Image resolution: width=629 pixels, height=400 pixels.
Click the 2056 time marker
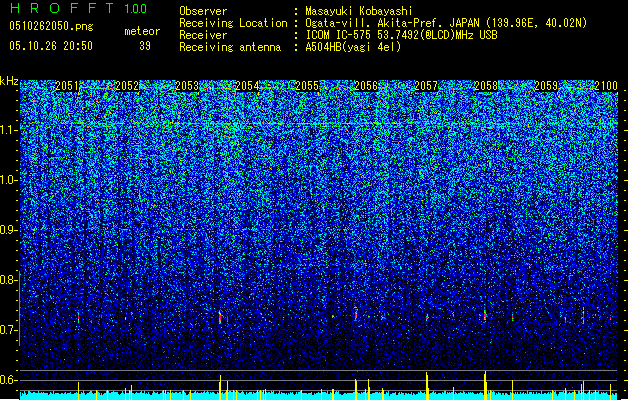pos(366,86)
